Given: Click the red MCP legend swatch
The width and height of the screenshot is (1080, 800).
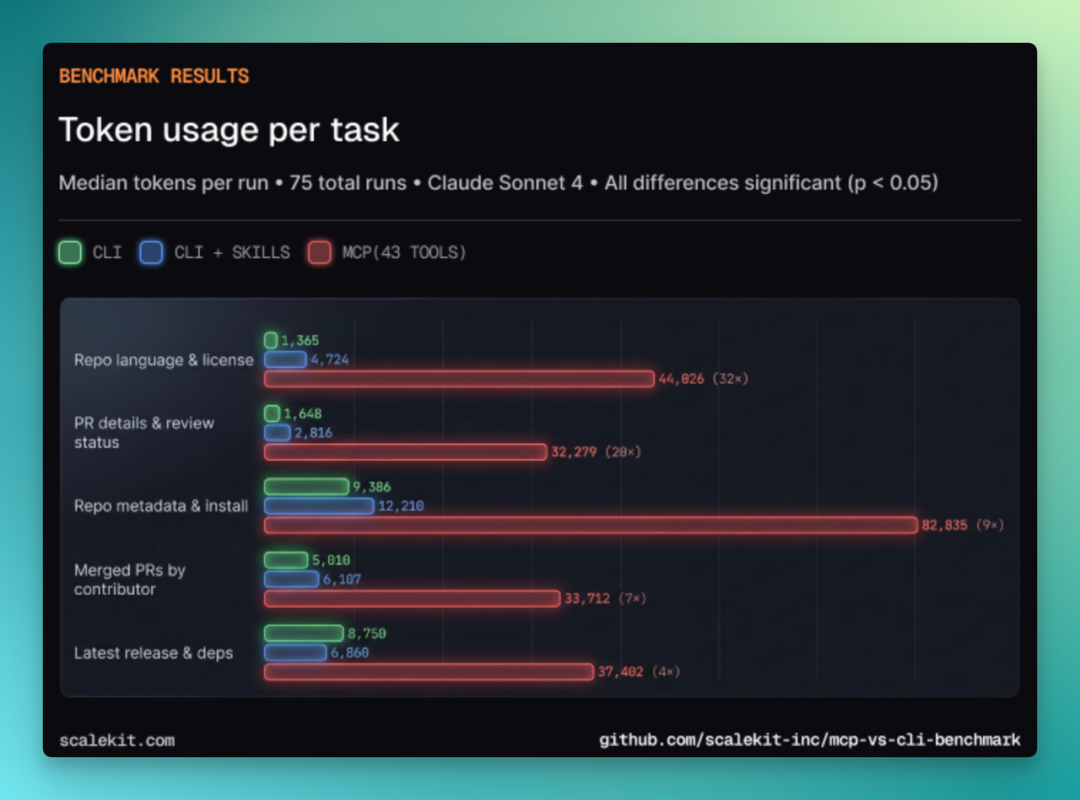Looking at the screenshot, I should pyautogui.click(x=319, y=252).
